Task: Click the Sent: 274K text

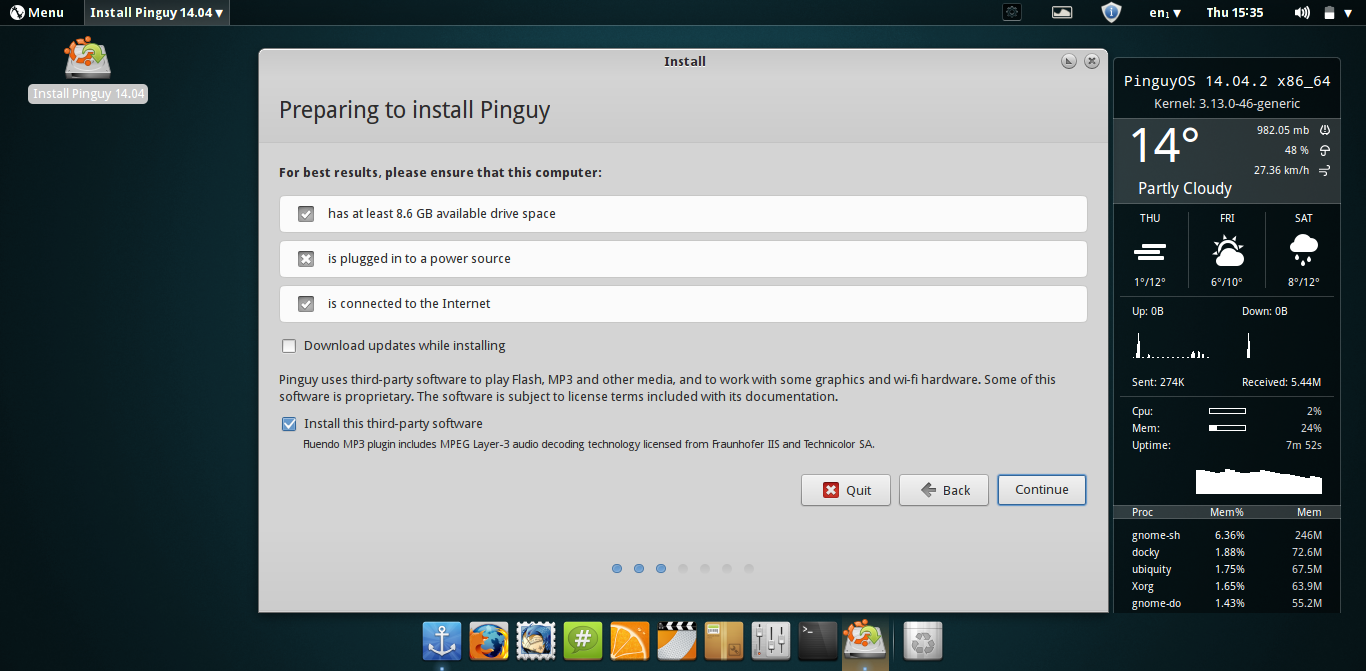Action: tap(1158, 382)
